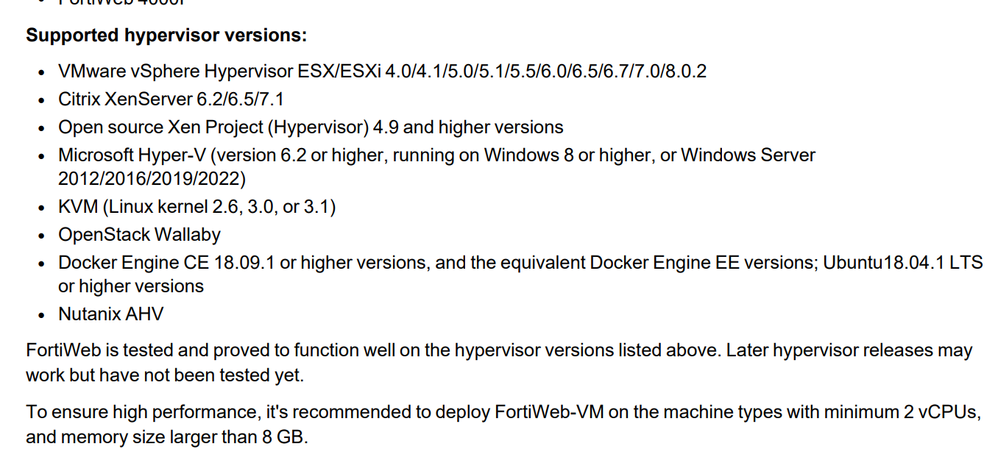Click the "2012/2016/2019/2022" Windows Server years text
The image size is (998, 458).
151,178
